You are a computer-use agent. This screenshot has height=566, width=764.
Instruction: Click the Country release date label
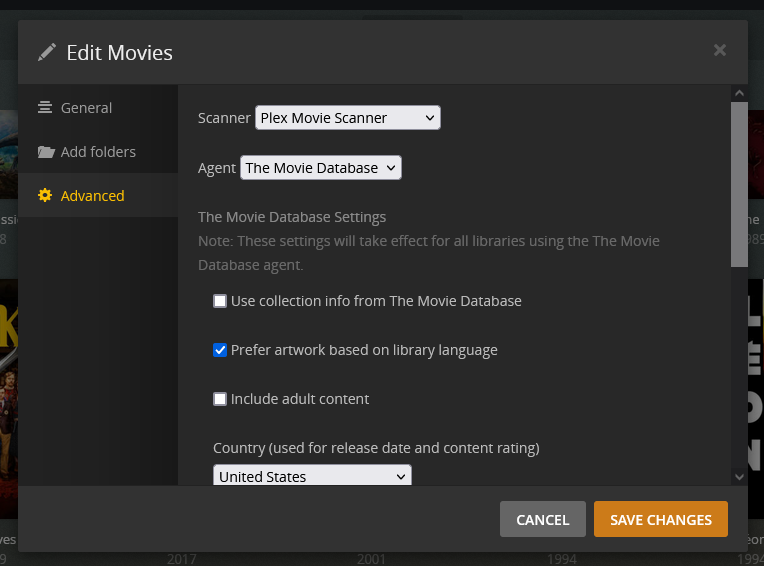coord(376,448)
